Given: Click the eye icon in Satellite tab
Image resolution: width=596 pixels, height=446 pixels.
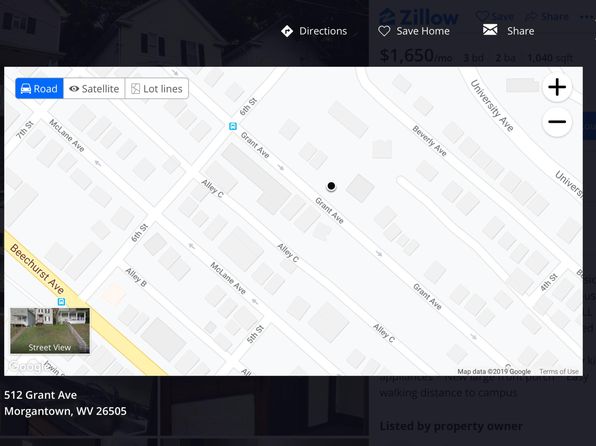Looking at the screenshot, I should coord(74,89).
